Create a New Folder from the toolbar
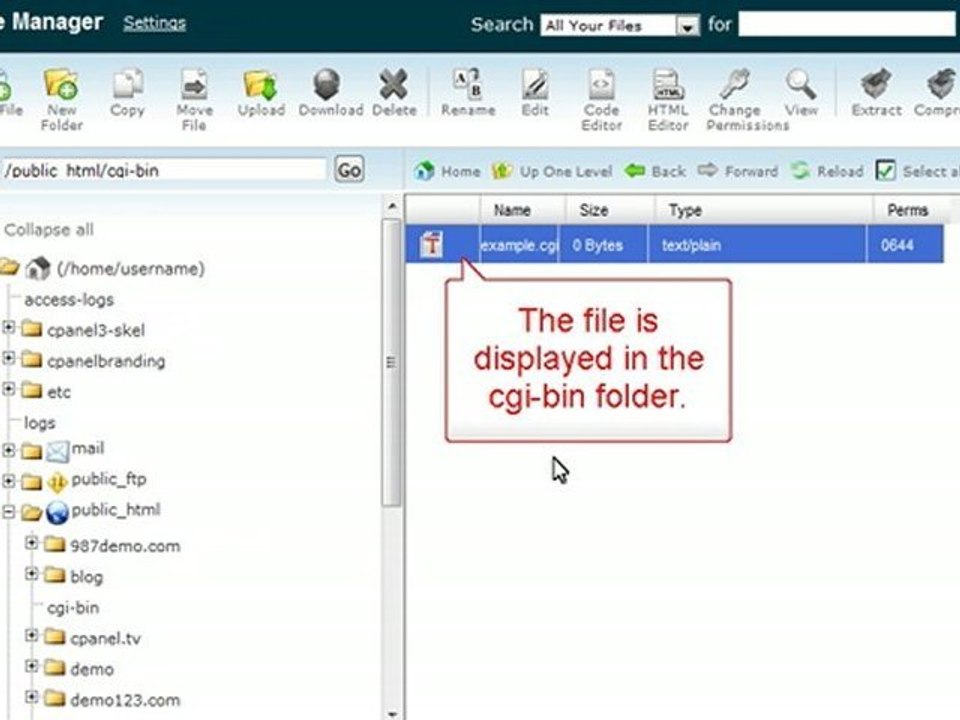 coord(61,99)
